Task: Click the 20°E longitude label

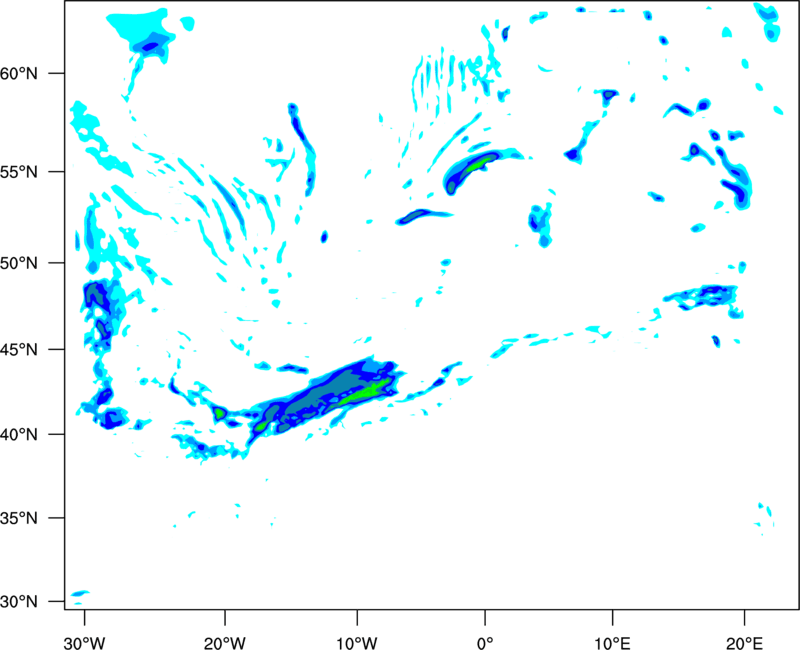Action: coord(744,643)
